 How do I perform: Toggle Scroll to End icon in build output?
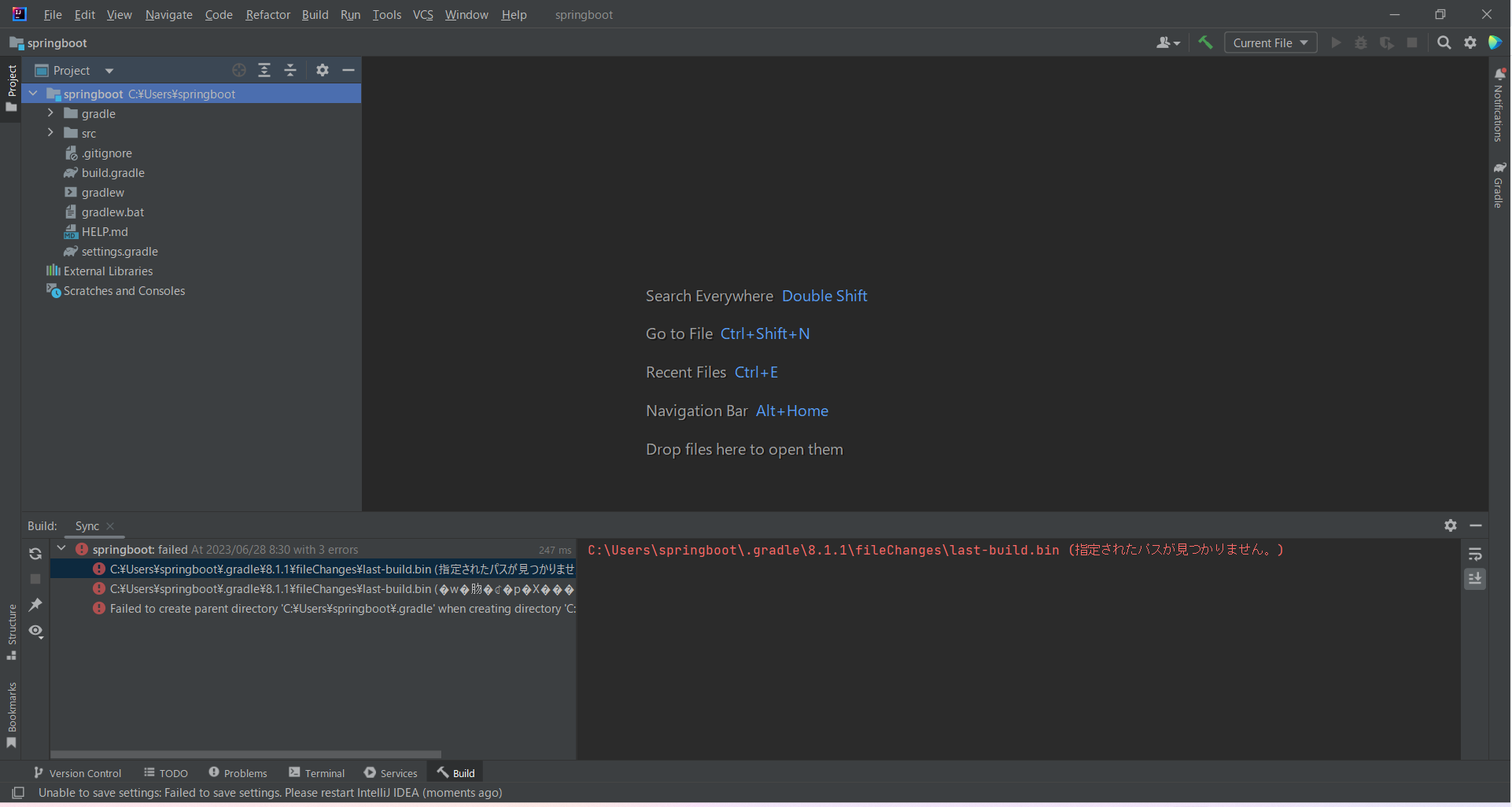(x=1475, y=579)
